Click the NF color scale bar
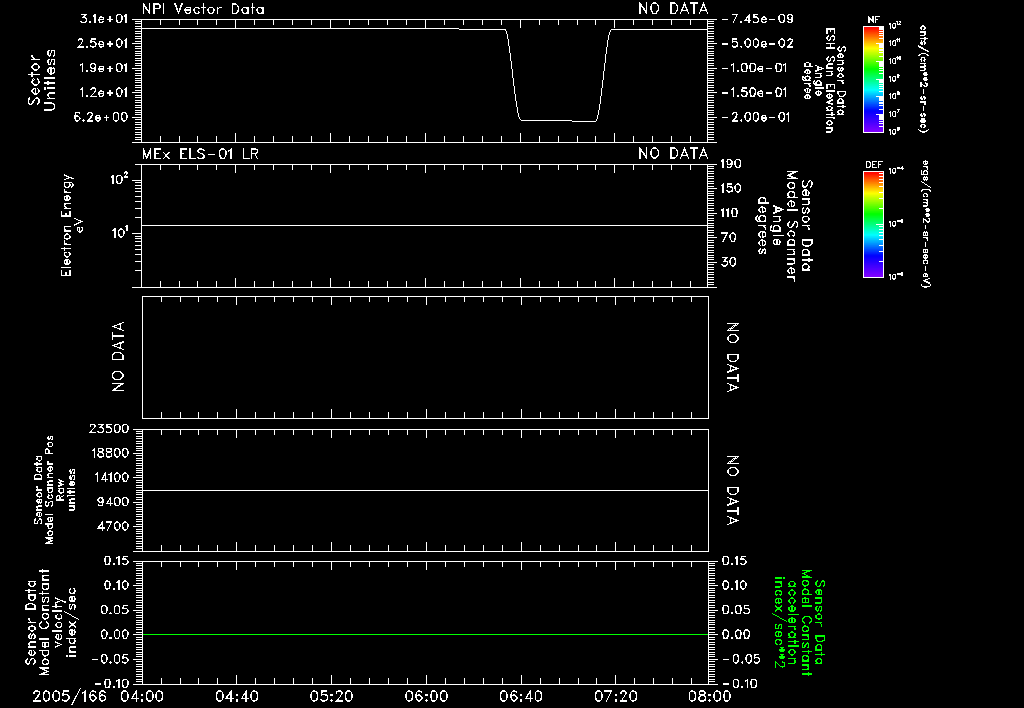 pyautogui.click(x=874, y=79)
